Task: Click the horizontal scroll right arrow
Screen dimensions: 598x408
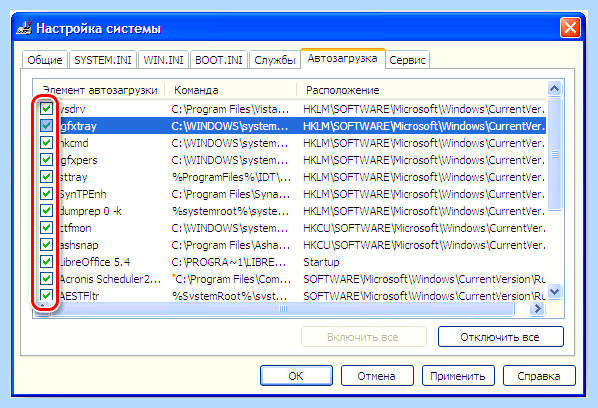Action: coord(537,308)
